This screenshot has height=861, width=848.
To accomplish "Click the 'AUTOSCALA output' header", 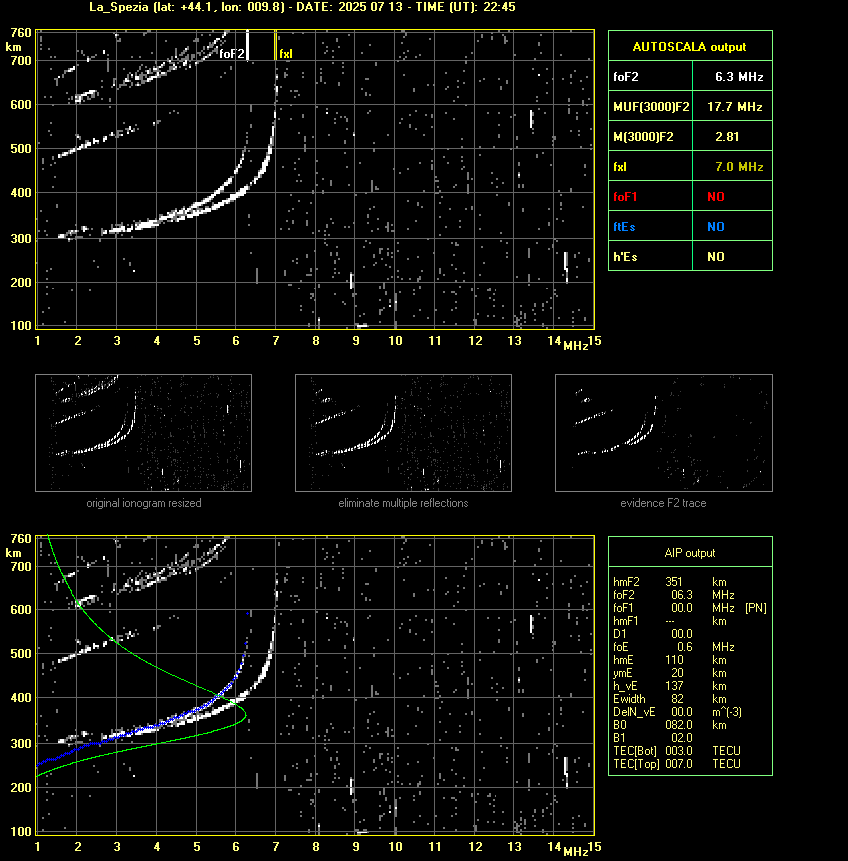I will [x=689, y=47].
